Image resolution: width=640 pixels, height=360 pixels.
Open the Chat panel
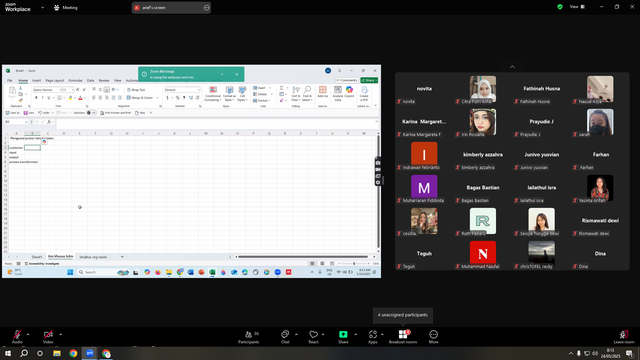285,337
